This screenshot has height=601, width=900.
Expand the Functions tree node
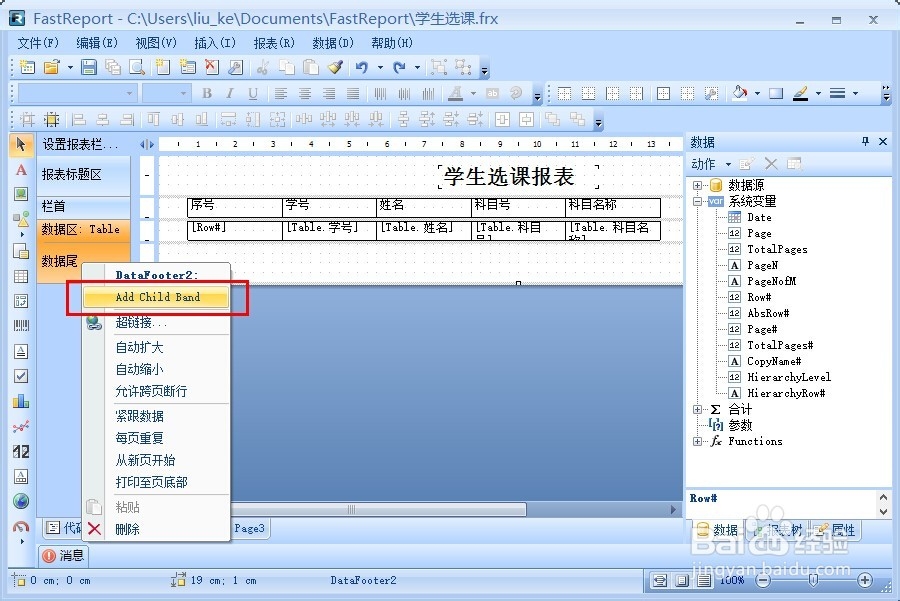[x=697, y=441]
